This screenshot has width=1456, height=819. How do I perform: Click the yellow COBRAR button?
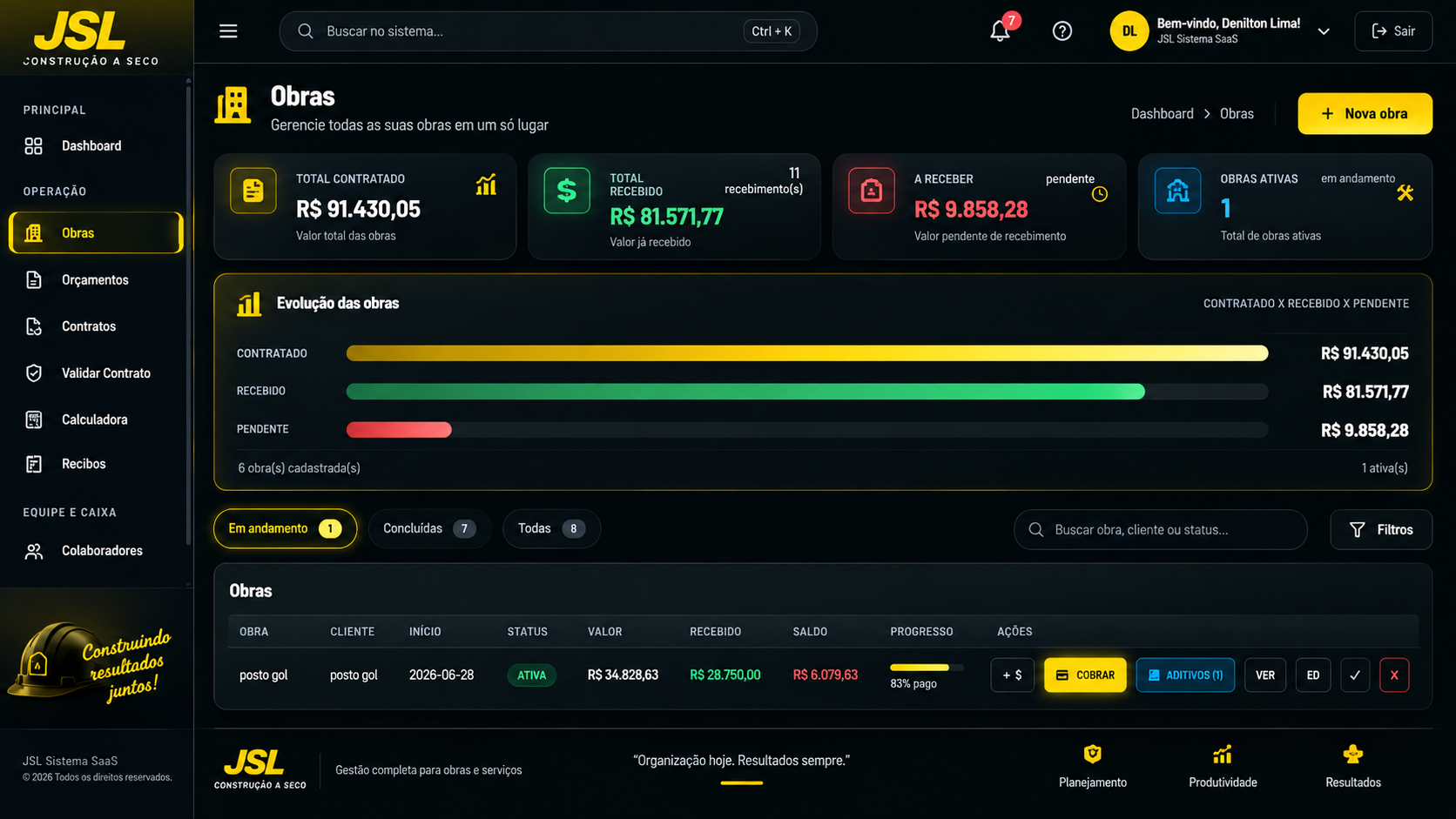[x=1085, y=675]
